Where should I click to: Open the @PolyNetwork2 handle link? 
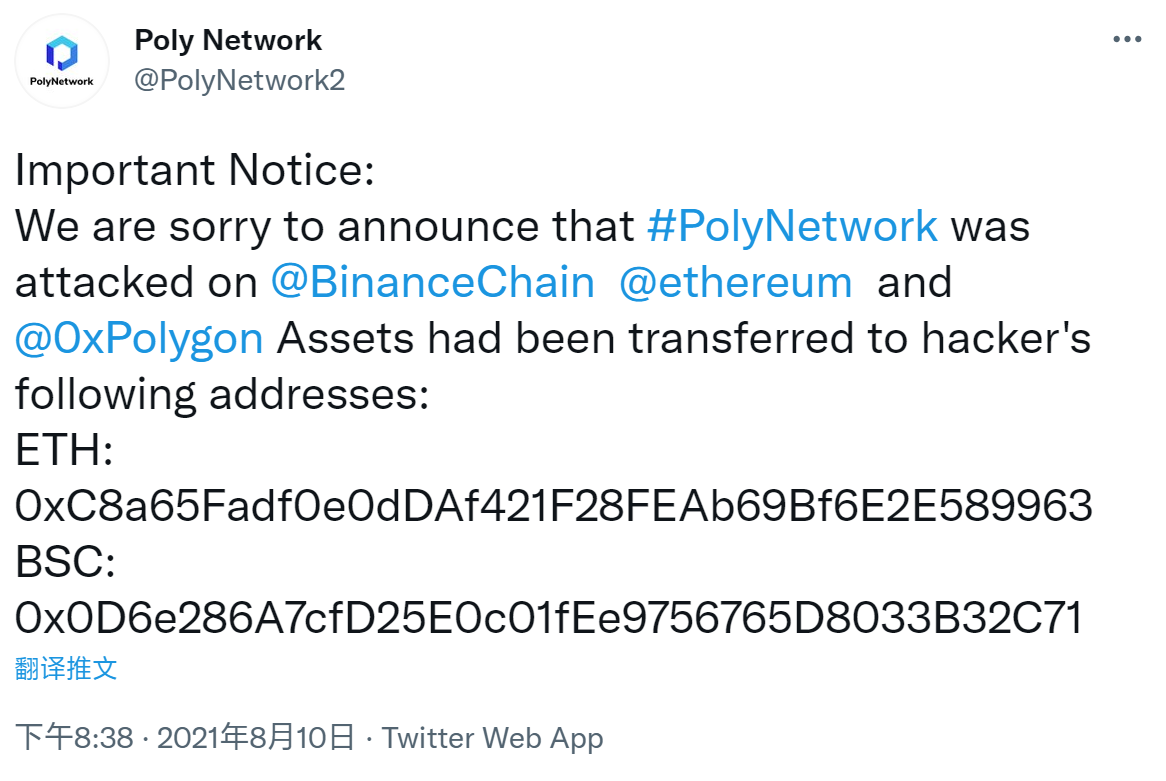(x=239, y=80)
